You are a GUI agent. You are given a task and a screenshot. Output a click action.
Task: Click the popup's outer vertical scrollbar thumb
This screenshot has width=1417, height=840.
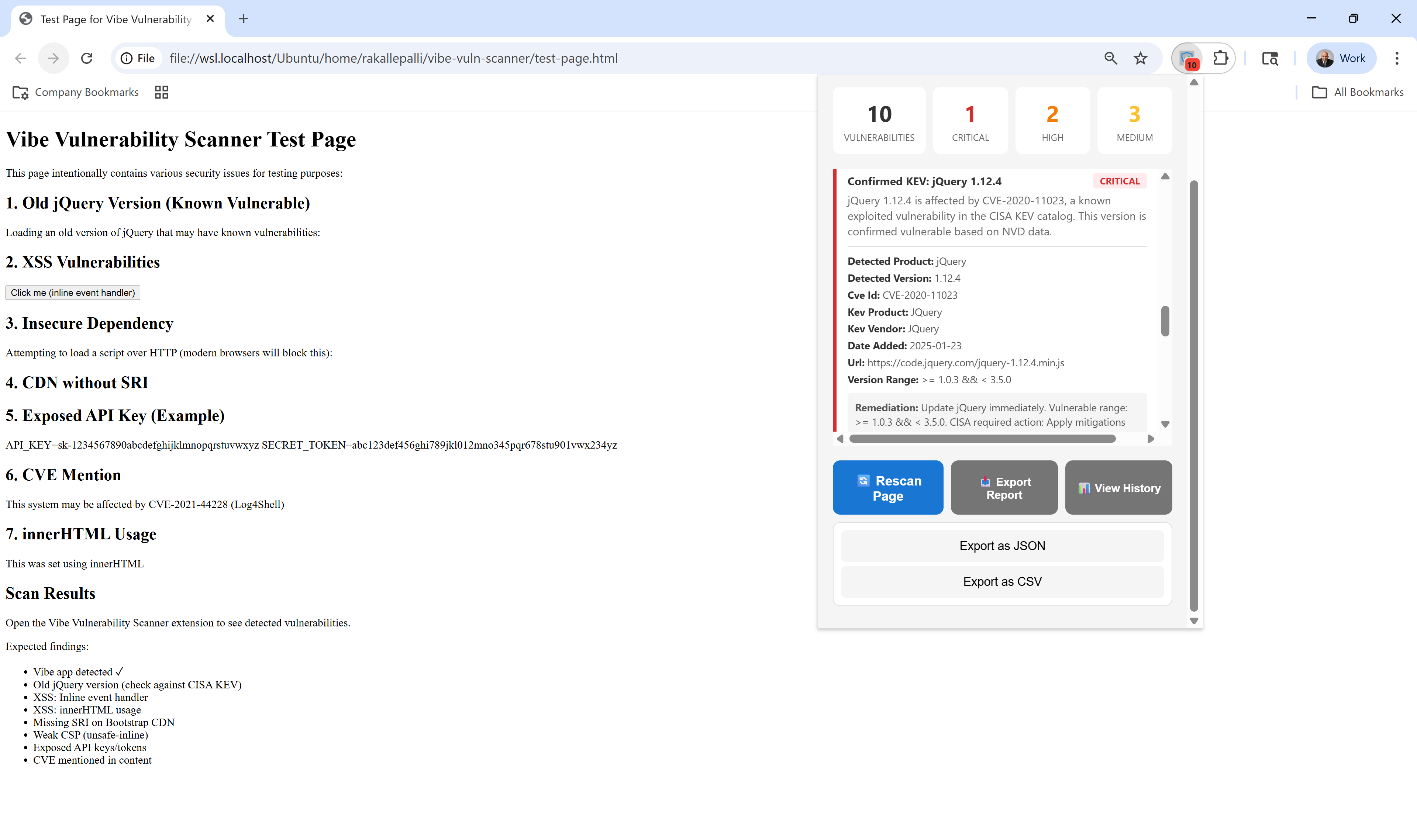[1193, 396]
